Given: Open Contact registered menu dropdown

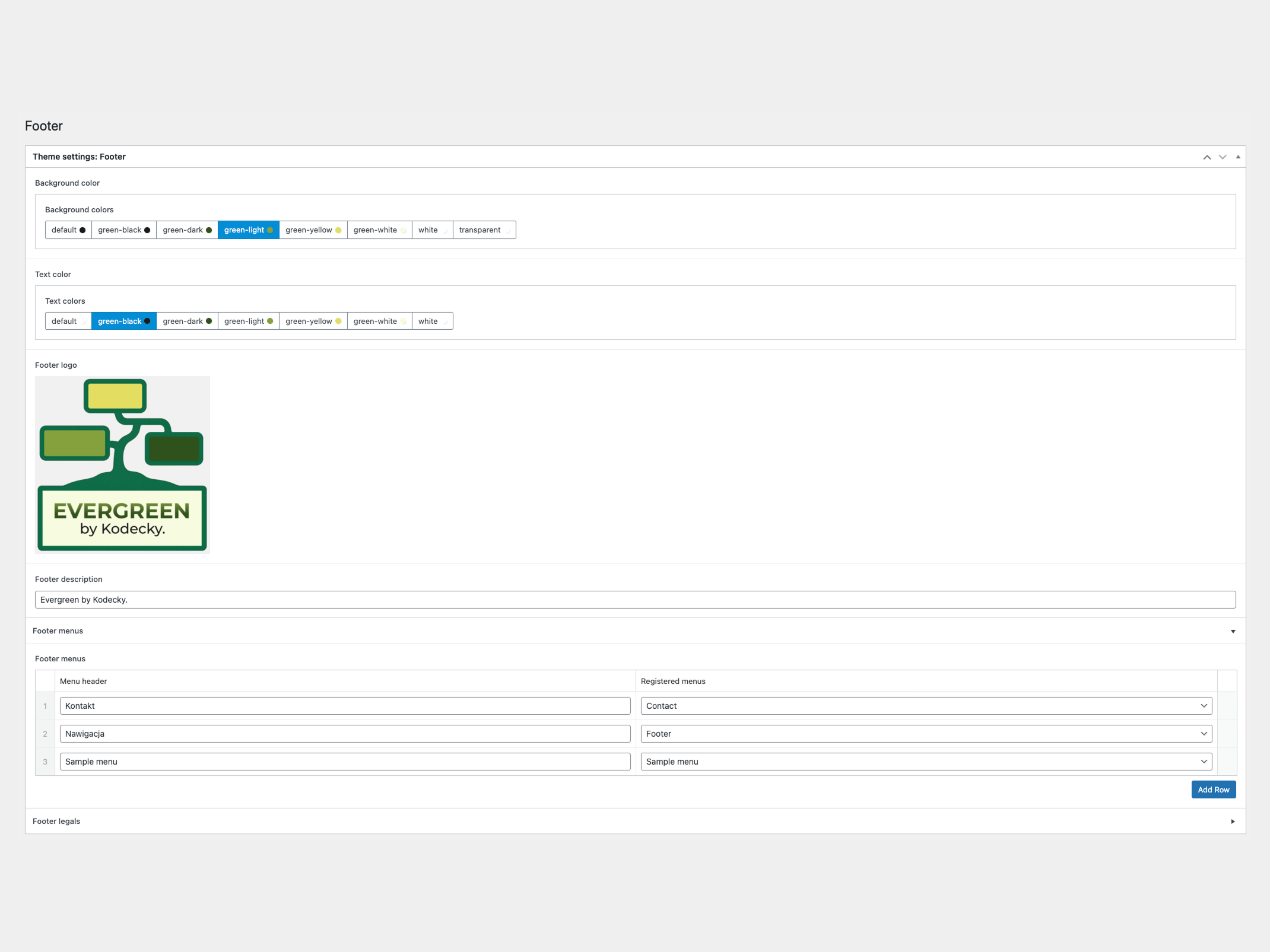Looking at the screenshot, I should click(x=926, y=706).
